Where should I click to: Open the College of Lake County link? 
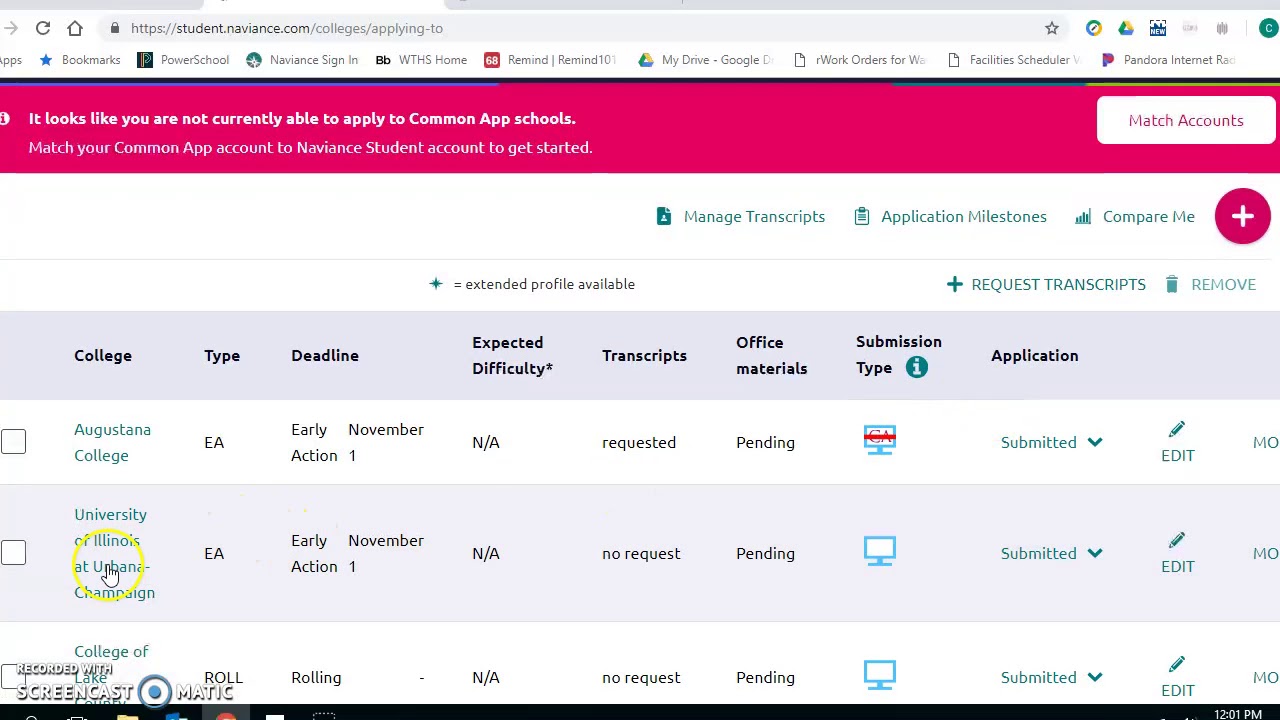pos(111,677)
